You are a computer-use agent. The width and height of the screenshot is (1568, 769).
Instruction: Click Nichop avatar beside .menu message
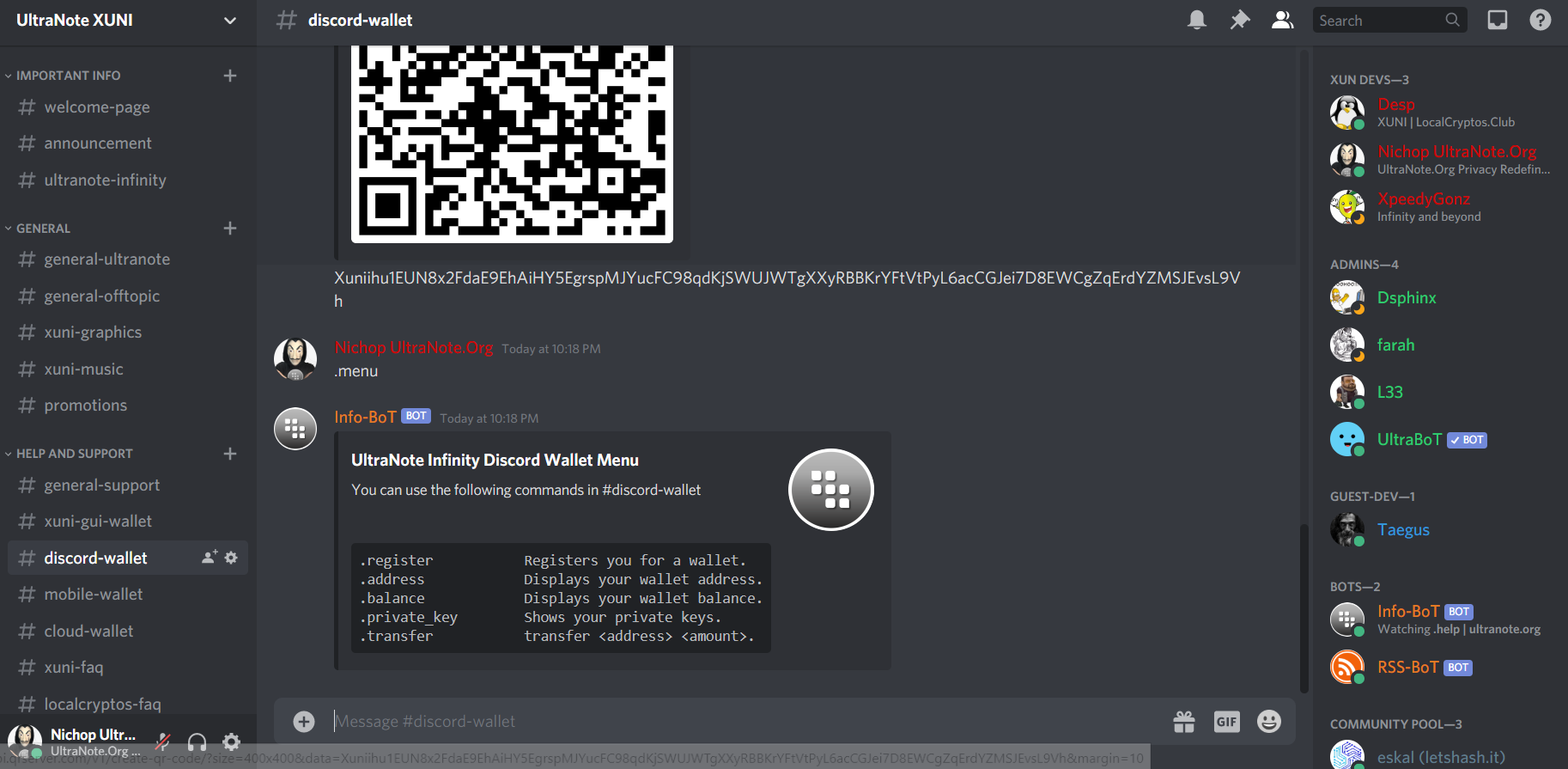295,359
